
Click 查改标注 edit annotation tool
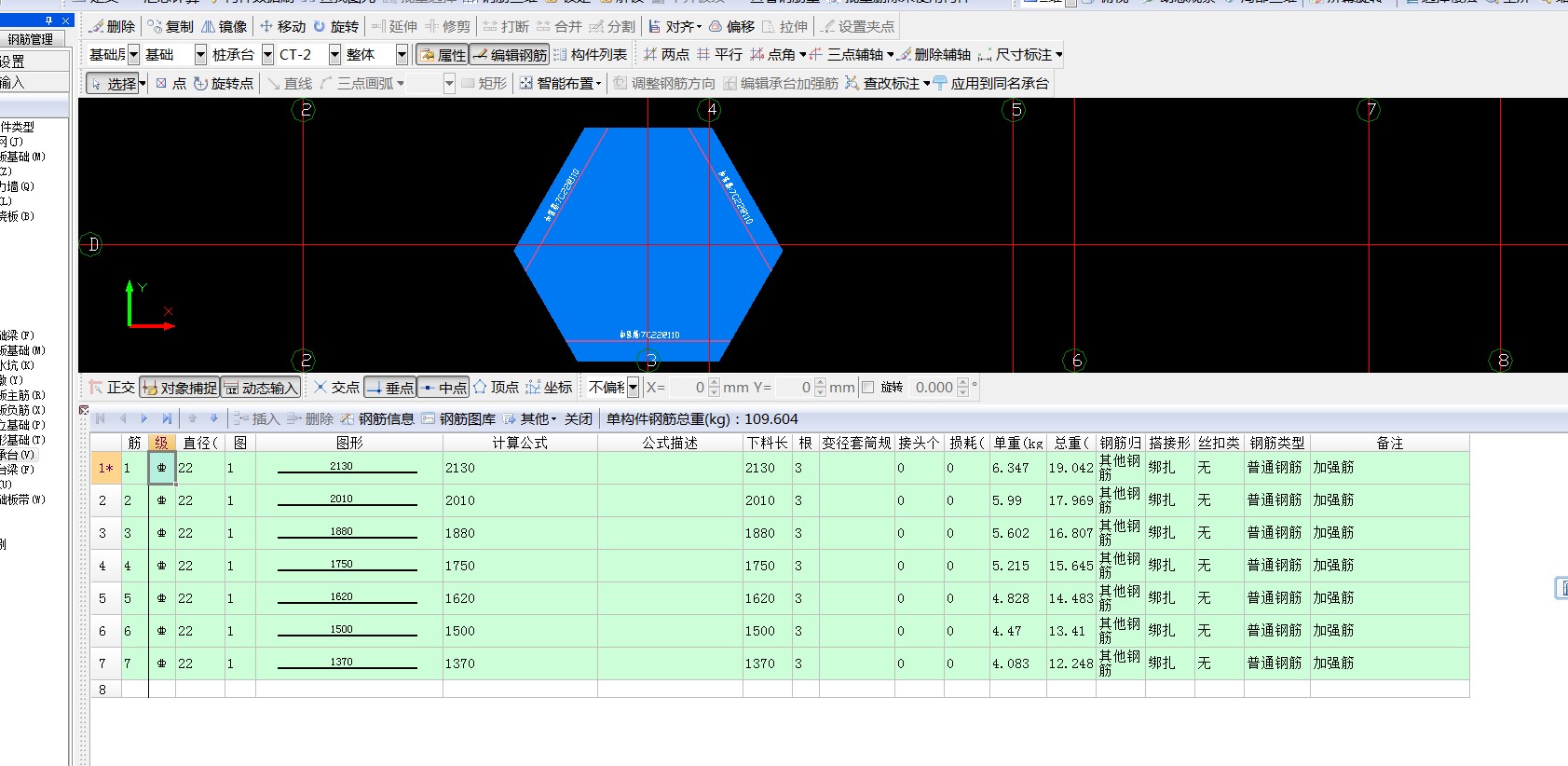pyautogui.click(x=887, y=83)
